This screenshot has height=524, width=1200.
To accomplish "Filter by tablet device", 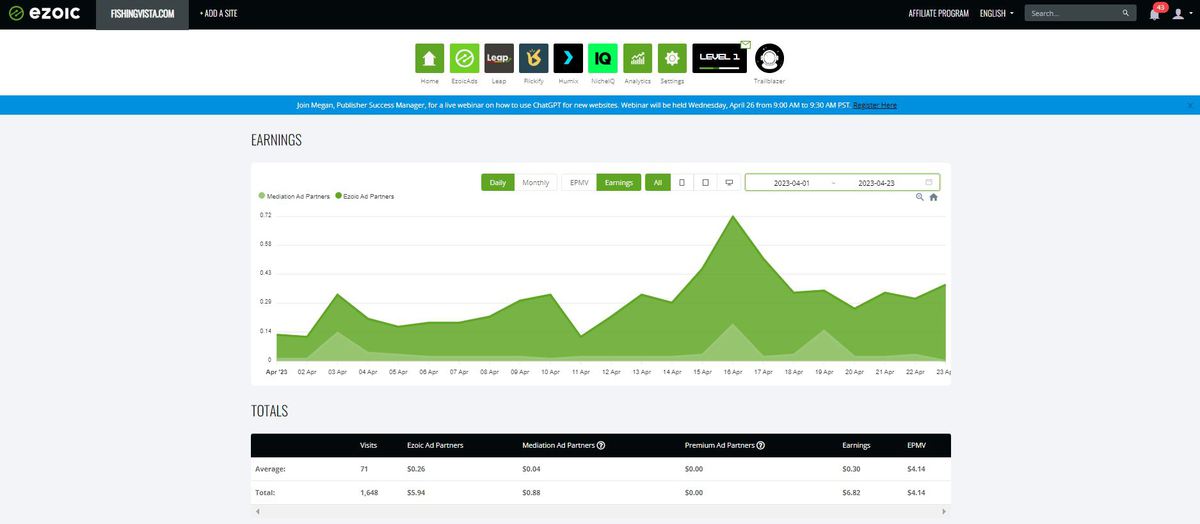I will tap(705, 182).
